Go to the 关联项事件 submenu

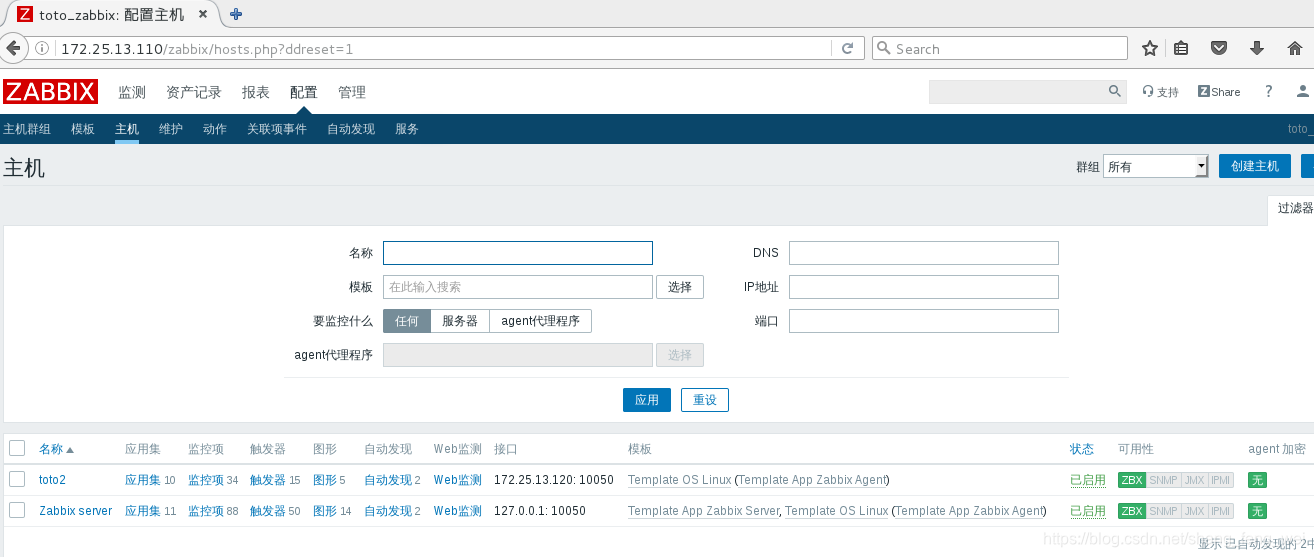tap(277, 129)
